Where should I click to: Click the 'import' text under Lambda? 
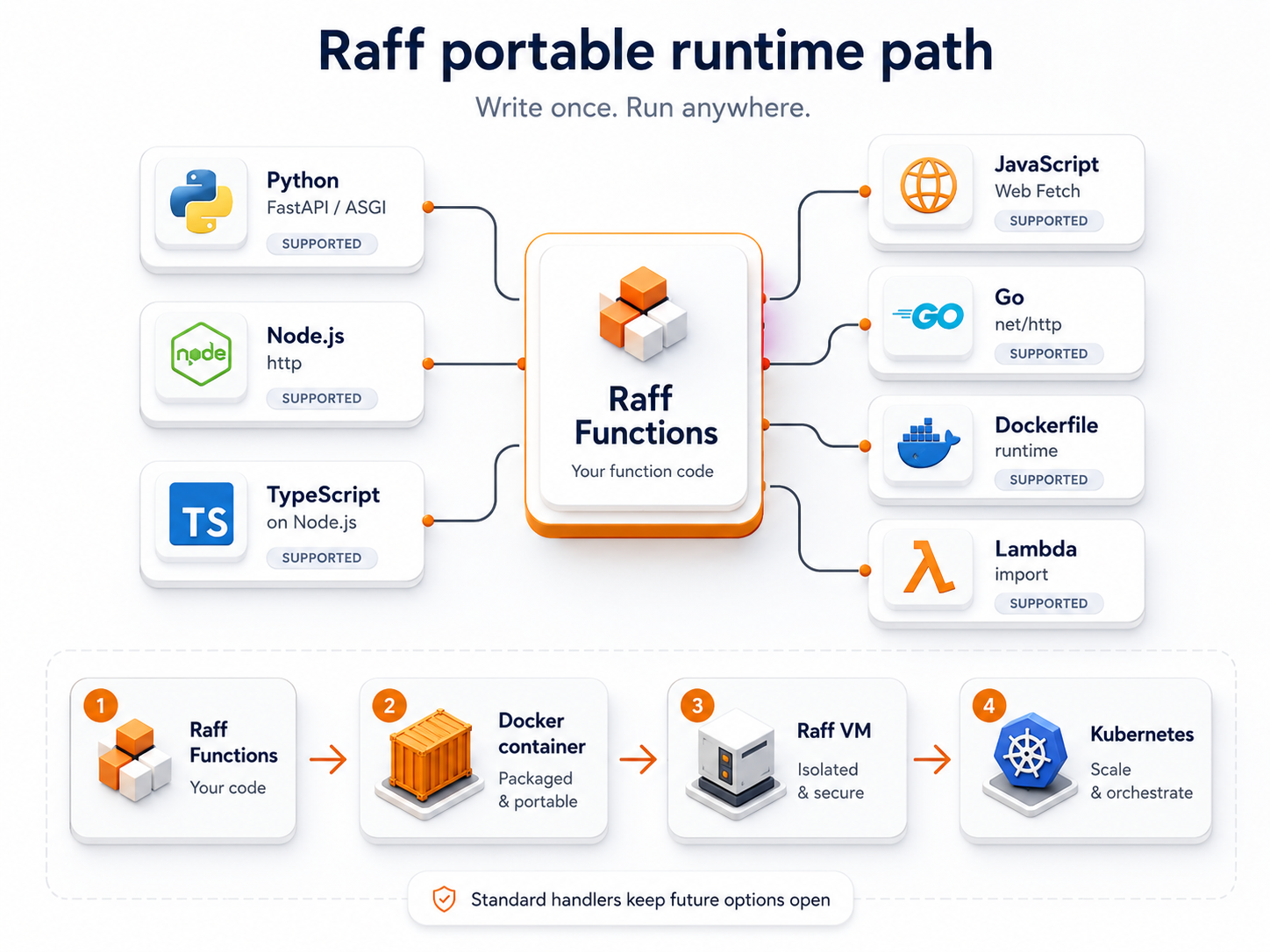(x=1021, y=575)
